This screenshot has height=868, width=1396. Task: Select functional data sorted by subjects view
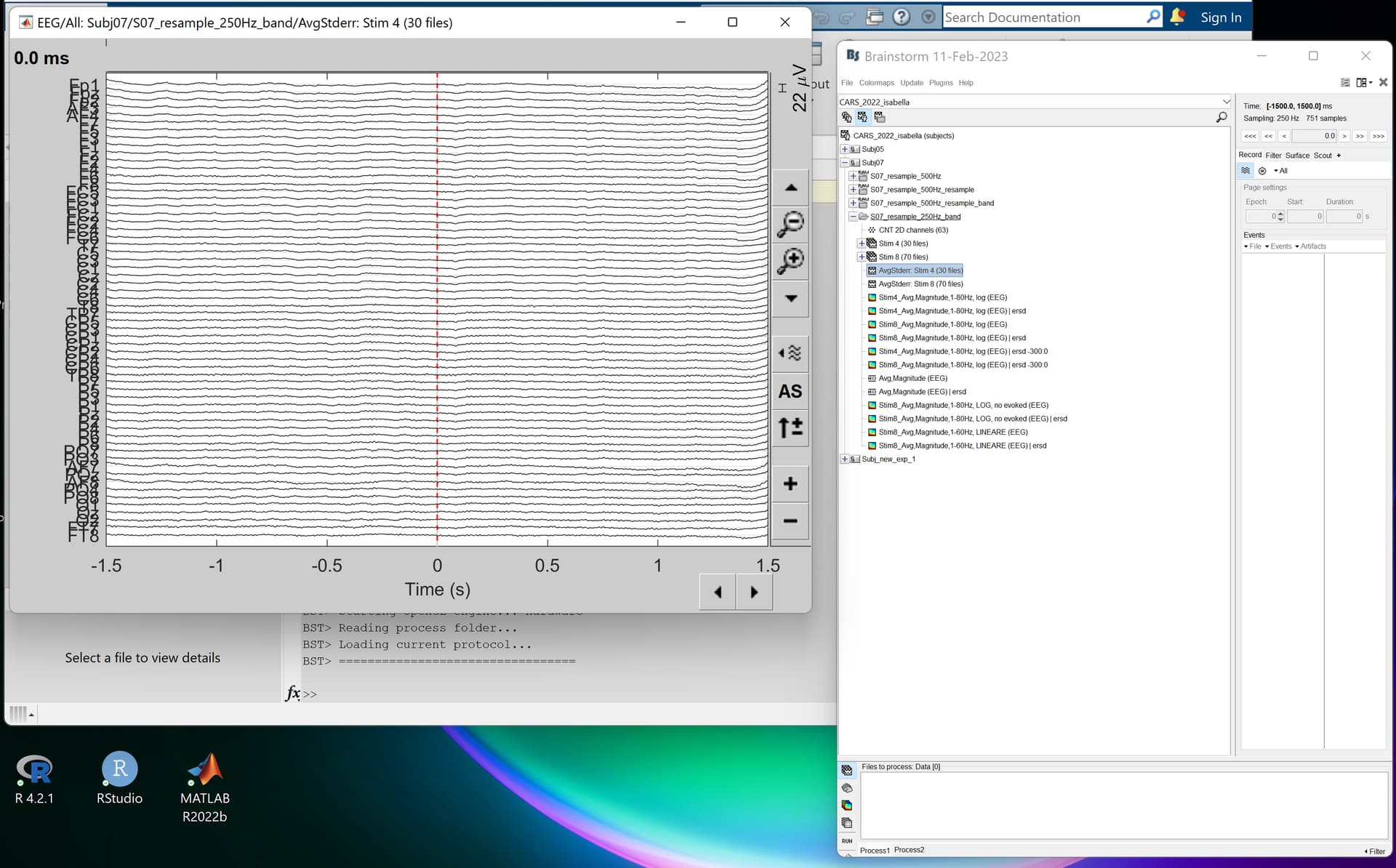(x=862, y=117)
